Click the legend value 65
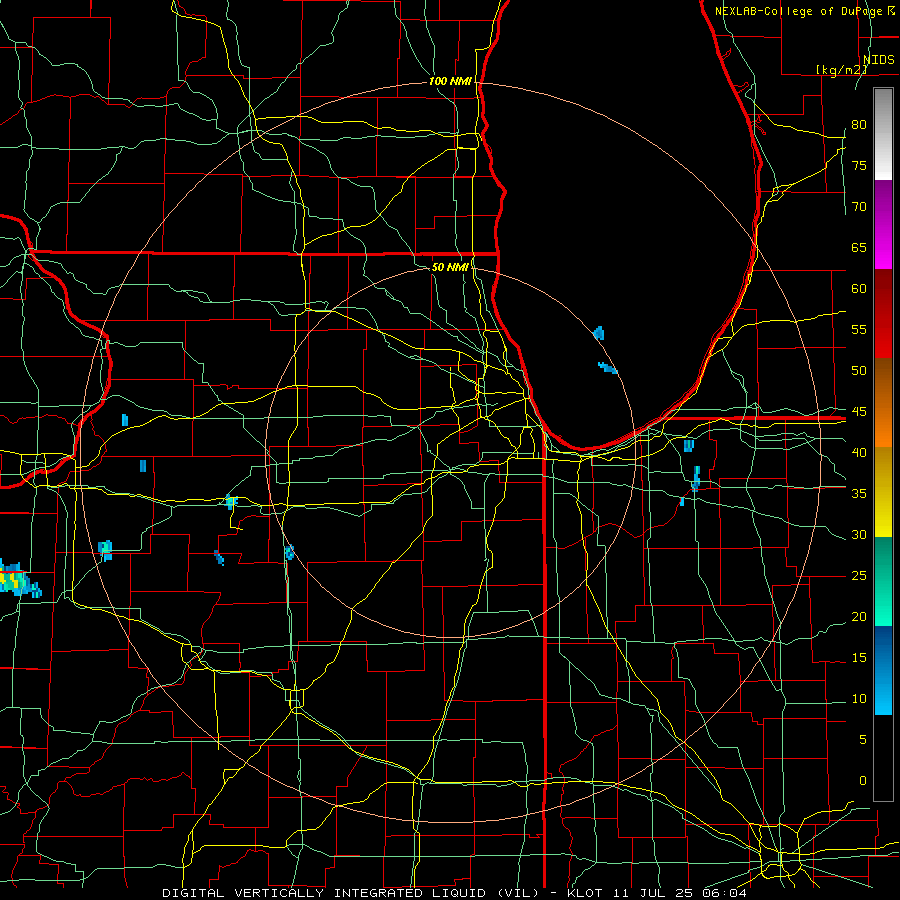The width and height of the screenshot is (900, 900). 859,247
